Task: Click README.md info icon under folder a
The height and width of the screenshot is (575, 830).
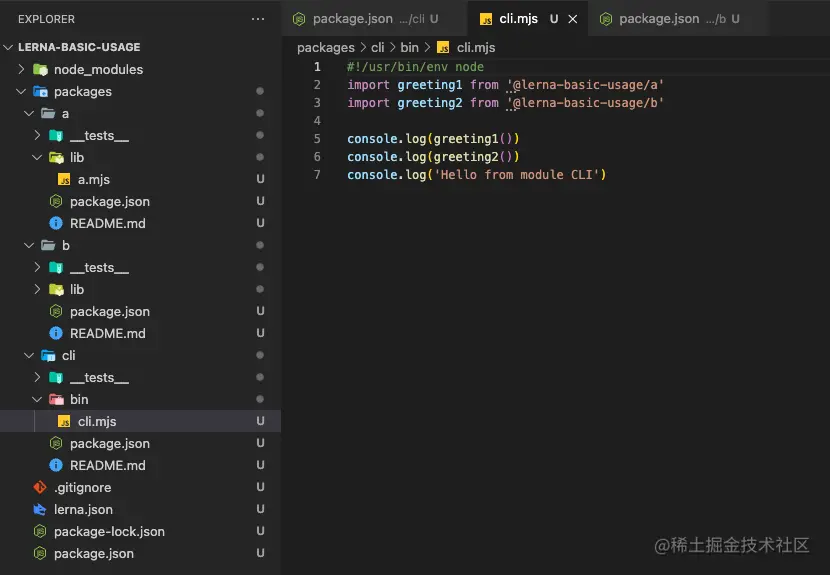Action: (56, 223)
